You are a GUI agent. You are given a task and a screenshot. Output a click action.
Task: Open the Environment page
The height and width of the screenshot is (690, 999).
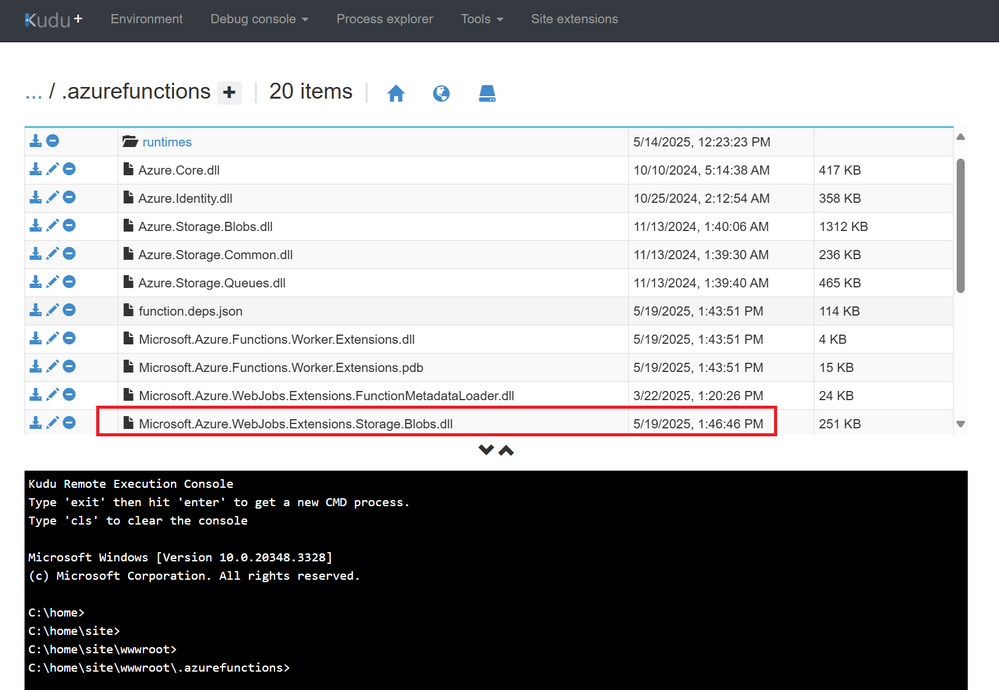(147, 19)
